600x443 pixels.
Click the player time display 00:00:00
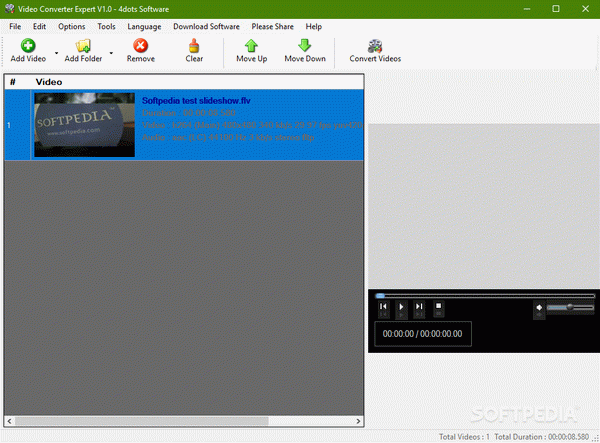click(x=422, y=334)
